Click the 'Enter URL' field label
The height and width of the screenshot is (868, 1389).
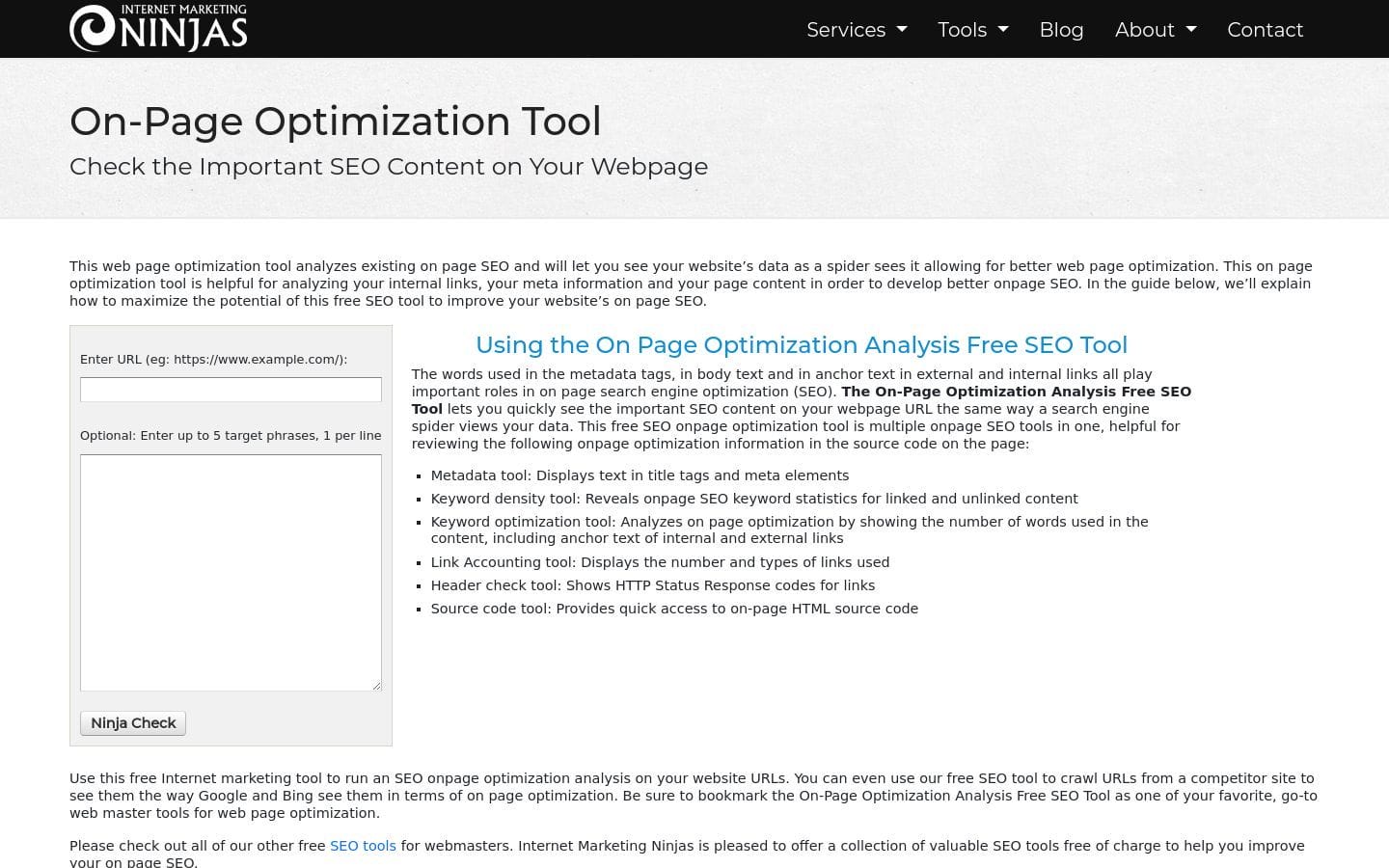point(213,360)
